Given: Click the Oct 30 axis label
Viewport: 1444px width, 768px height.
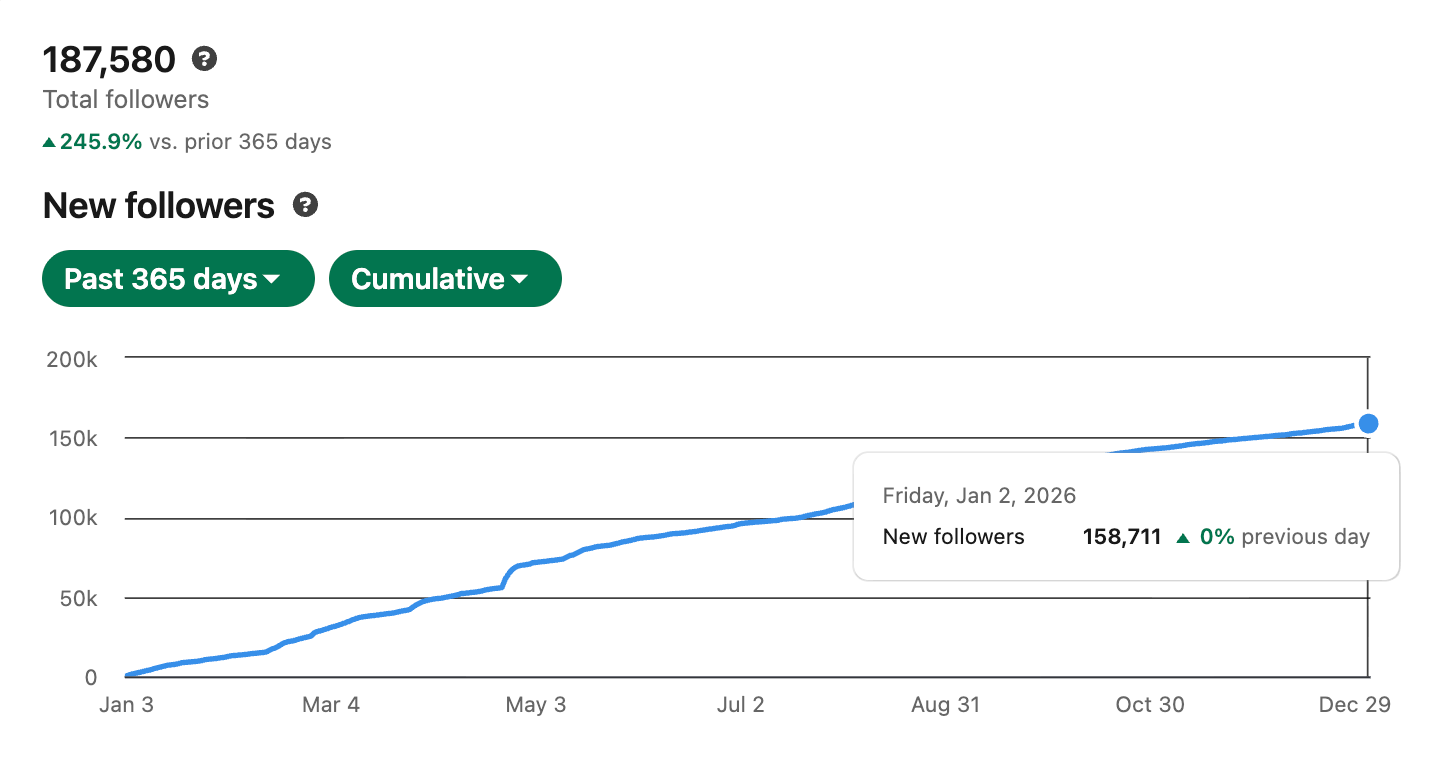Looking at the screenshot, I should 1150,705.
